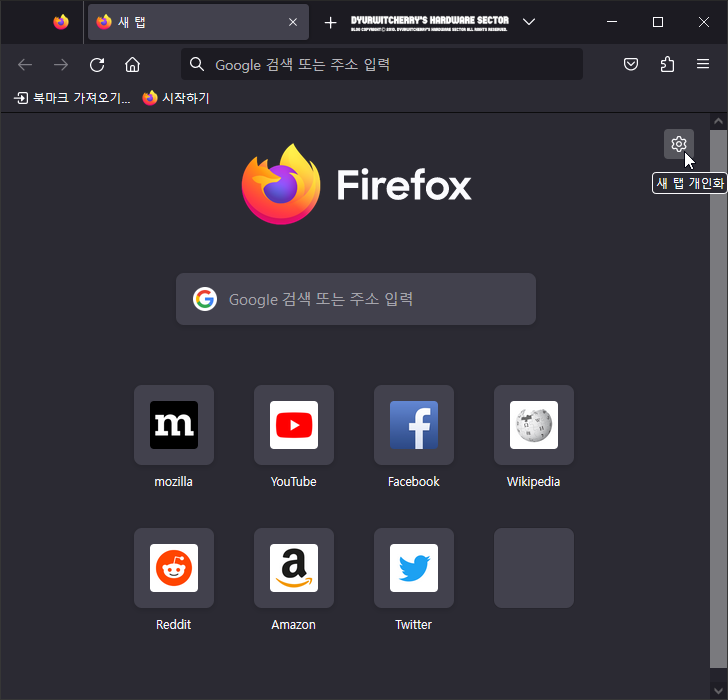
Task: Reload the current page
Action: 97,65
